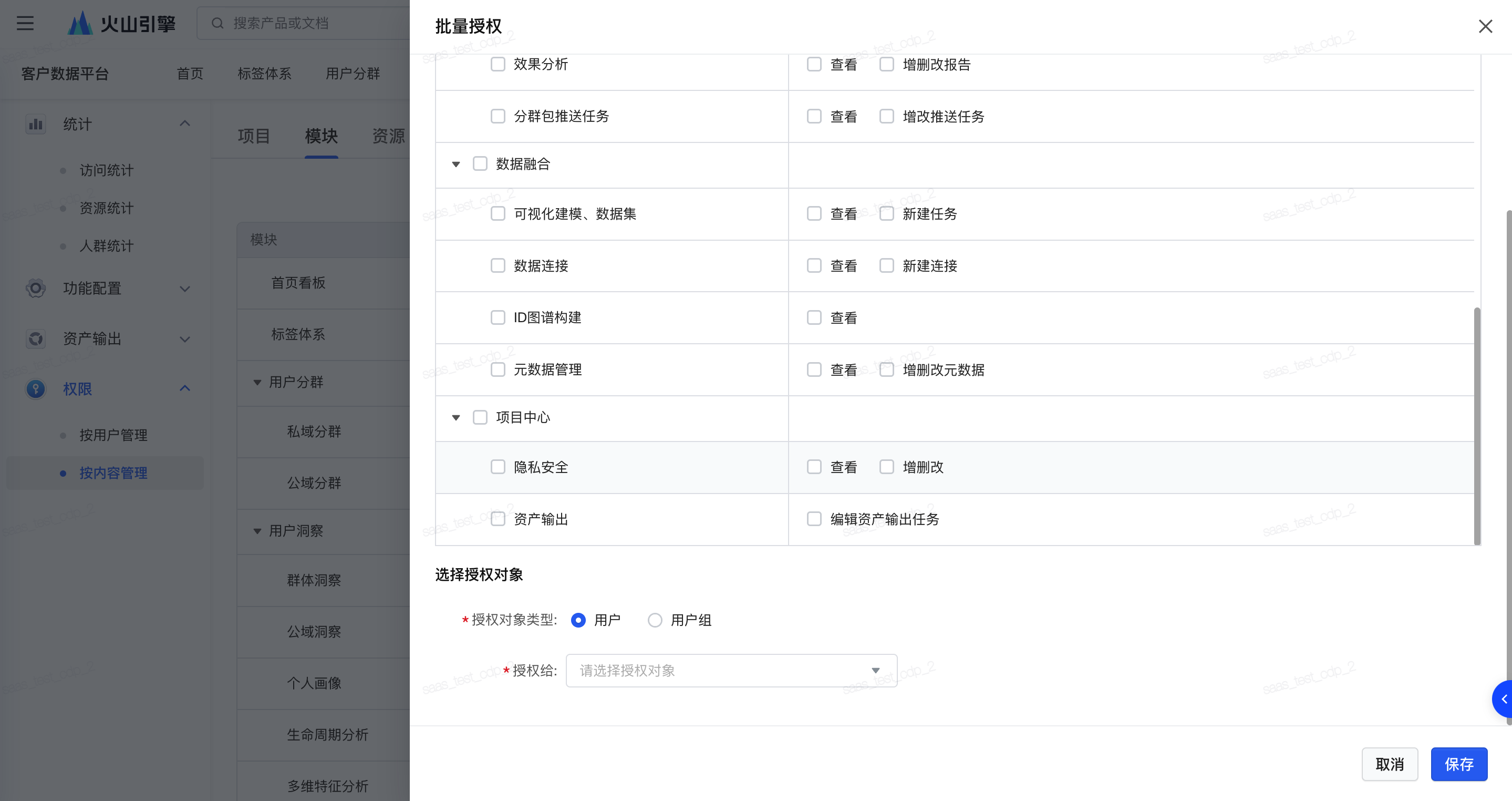Screen dimensions: 1512x801
Task: Click the blue side panel arrow
Action: [1503, 699]
